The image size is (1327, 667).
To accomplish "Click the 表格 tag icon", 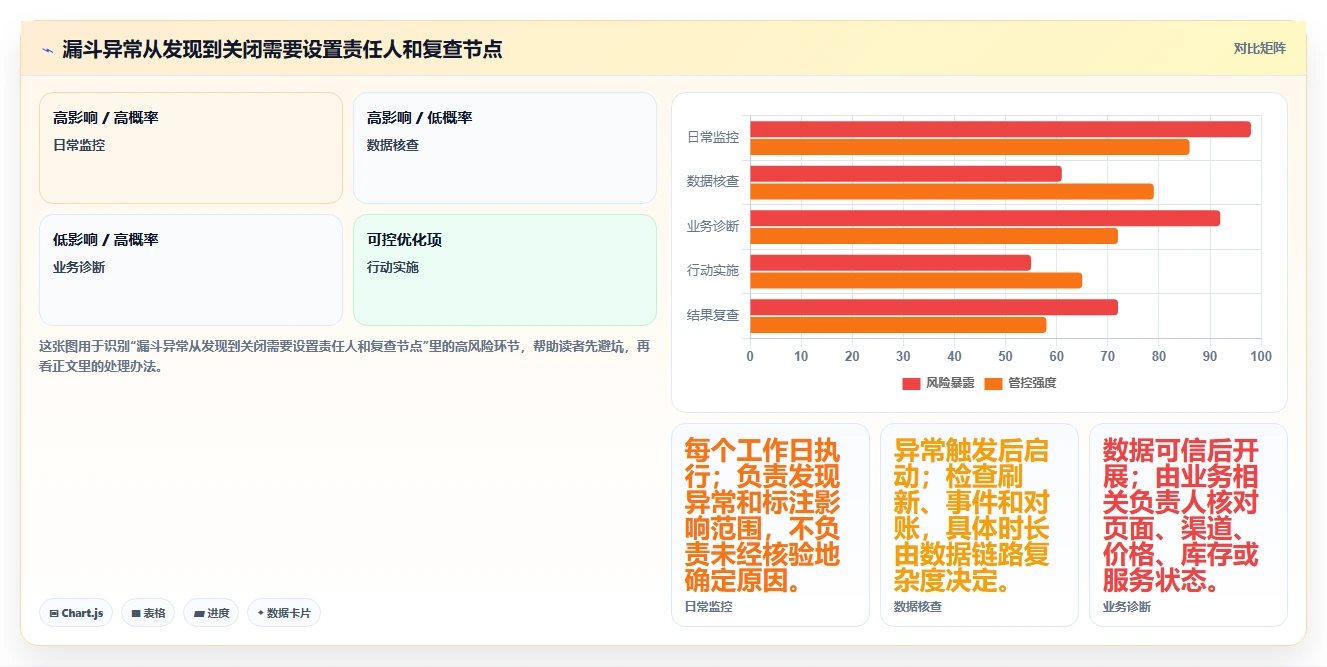I will point(136,613).
